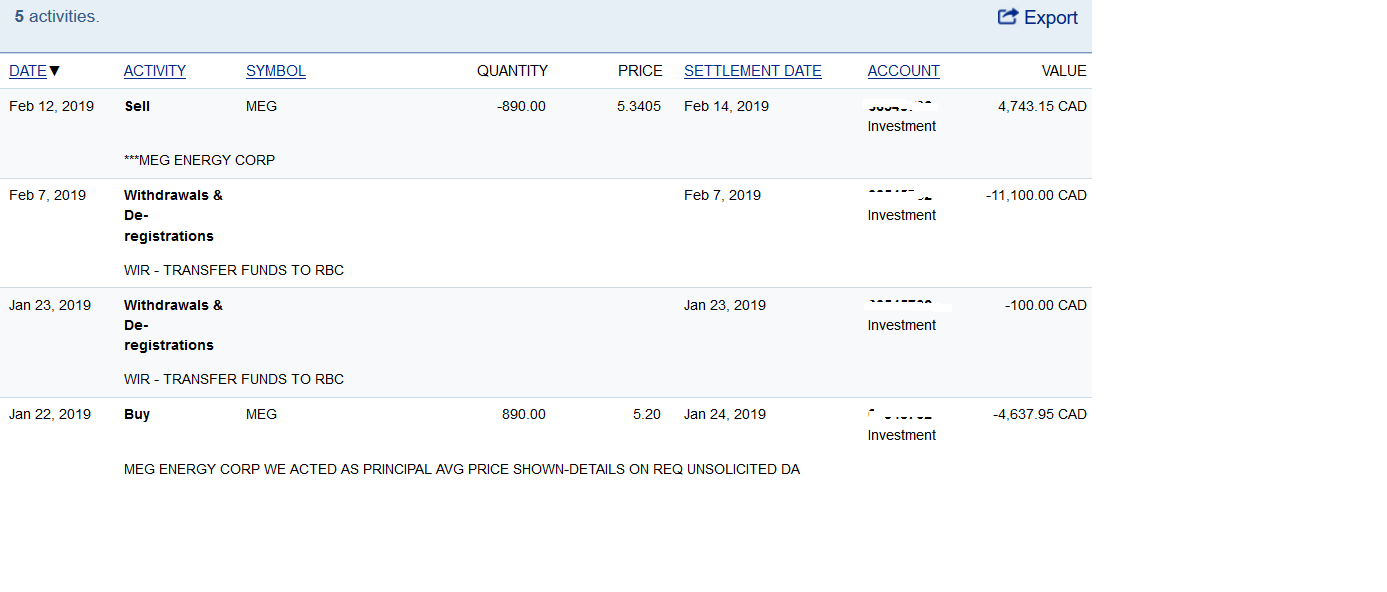The width and height of the screenshot is (1387, 592).
Task: Sort activities by the DATE column
Action: (x=28, y=71)
